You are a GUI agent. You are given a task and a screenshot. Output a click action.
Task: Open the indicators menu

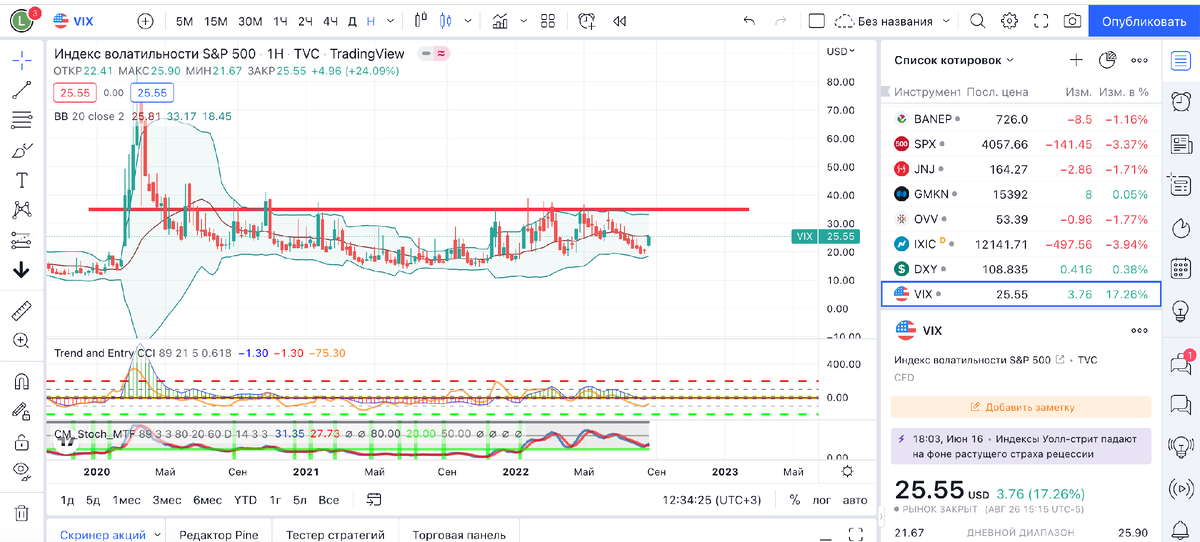[x=500, y=21]
